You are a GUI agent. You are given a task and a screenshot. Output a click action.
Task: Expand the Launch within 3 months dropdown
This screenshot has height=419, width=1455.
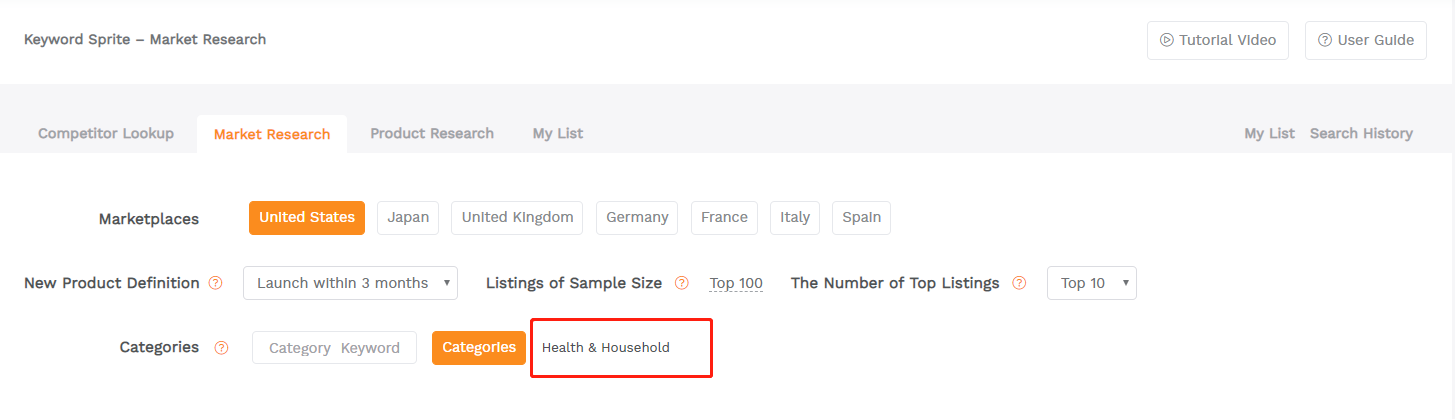(x=350, y=283)
